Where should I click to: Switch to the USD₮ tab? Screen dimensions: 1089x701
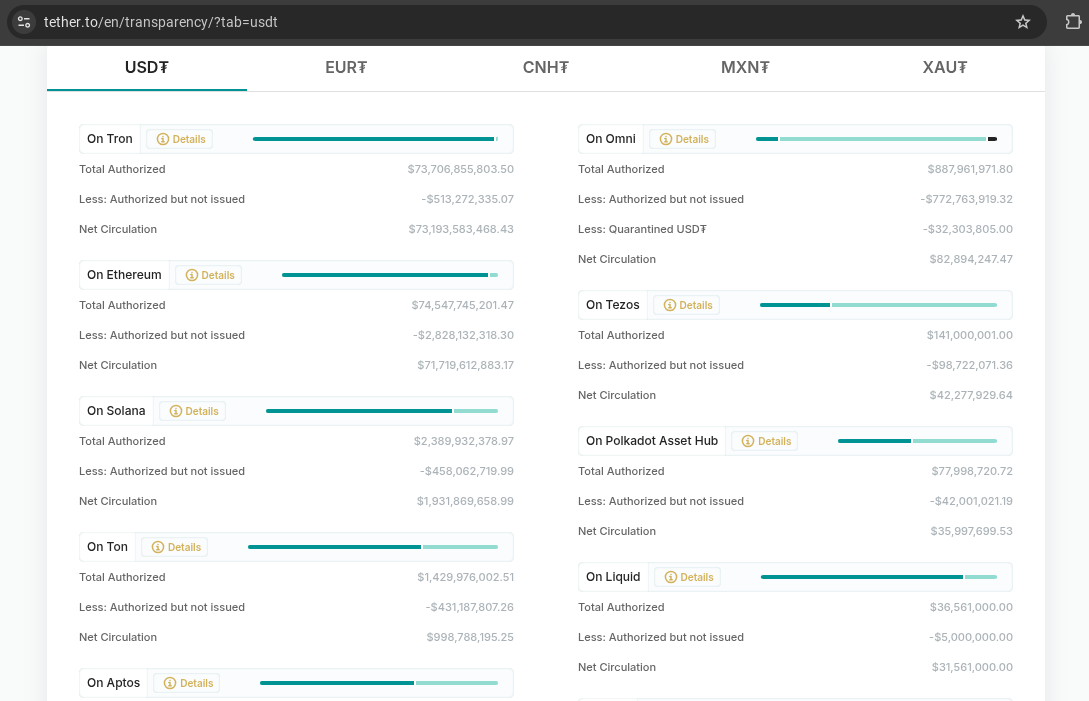pyautogui.click(x=147, y=67)
